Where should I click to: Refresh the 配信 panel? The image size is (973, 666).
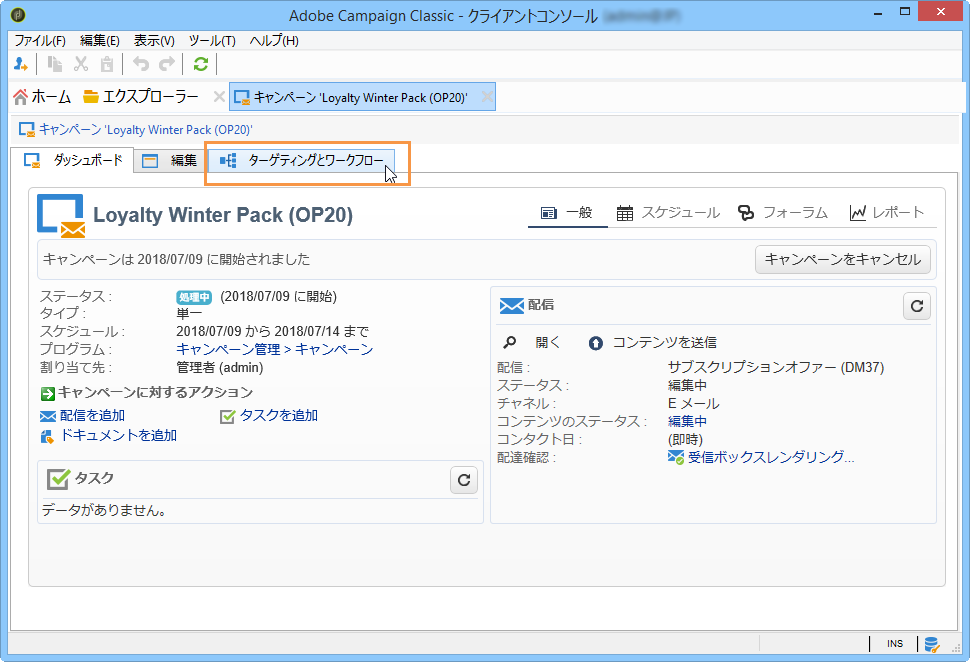pyautogui.click(x=917, y=305)
